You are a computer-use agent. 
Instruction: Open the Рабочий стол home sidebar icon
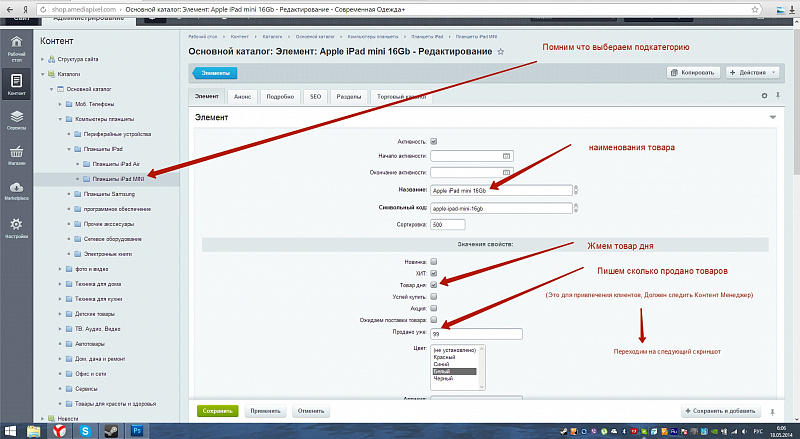[x=16, y=49]
